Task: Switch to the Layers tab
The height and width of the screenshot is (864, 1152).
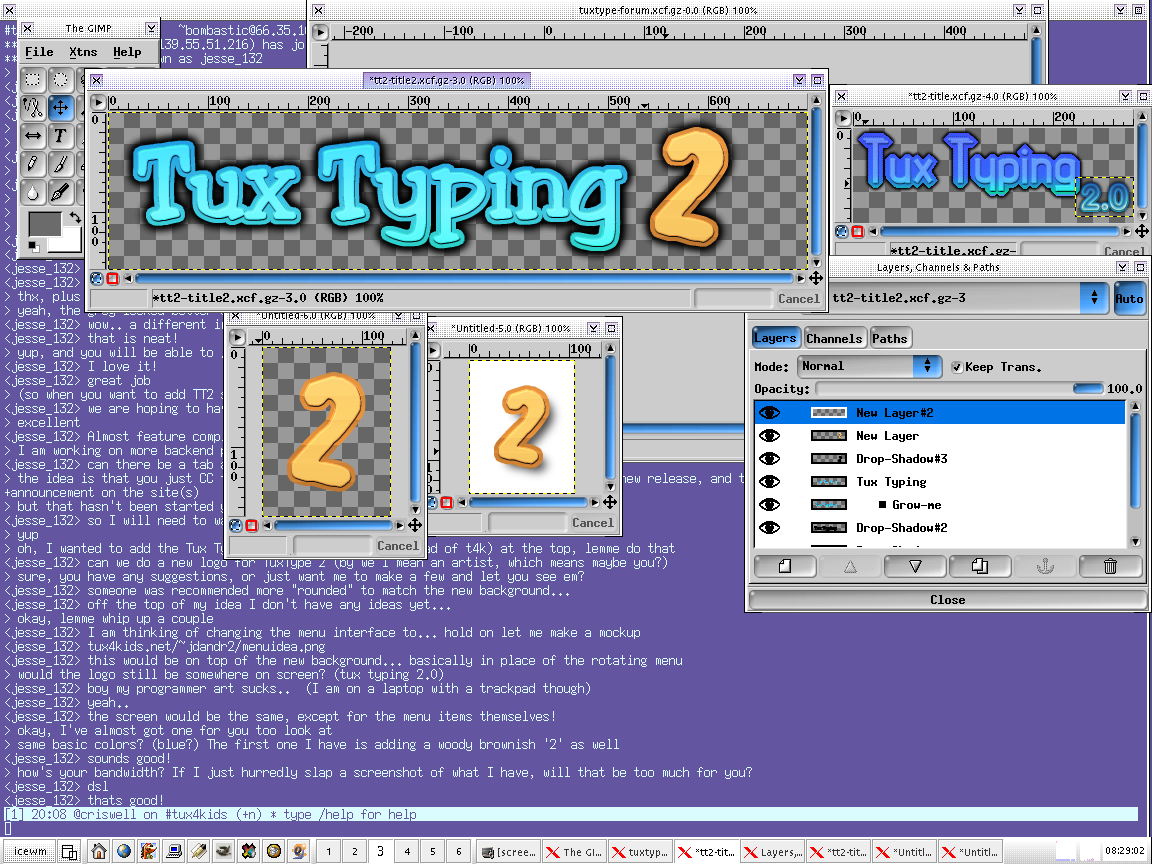Action: [775, 338]
